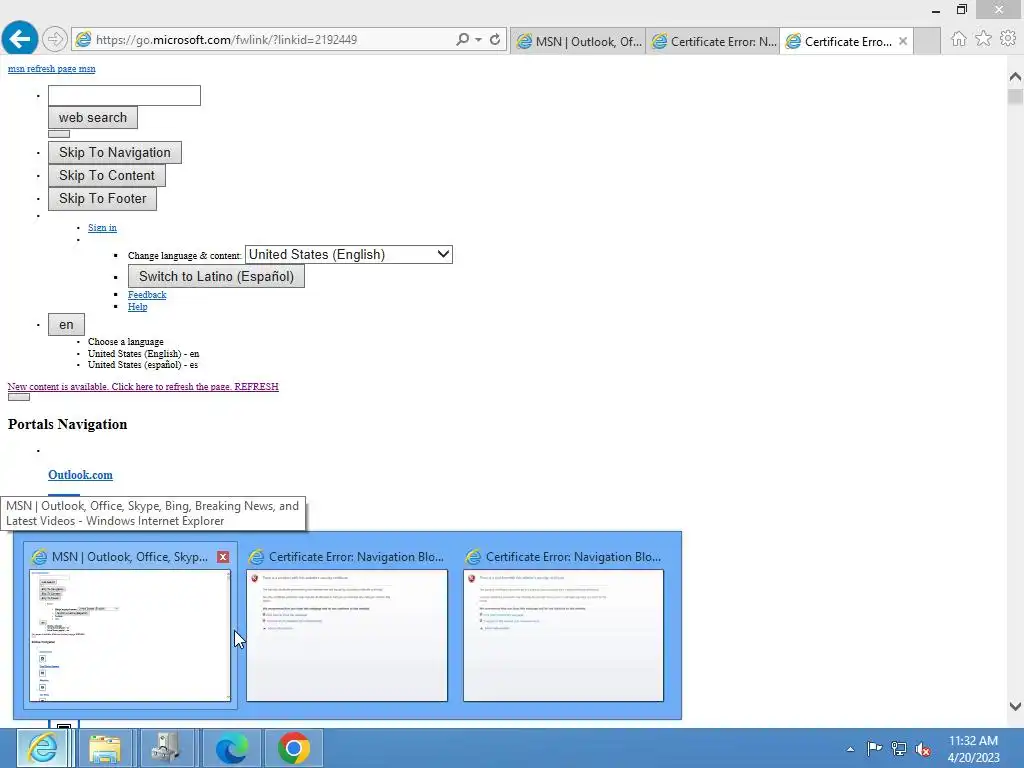This screenshot has height=768, width=1024.
Task: Click the Forward navigation arrow
Action: point(55,39)
